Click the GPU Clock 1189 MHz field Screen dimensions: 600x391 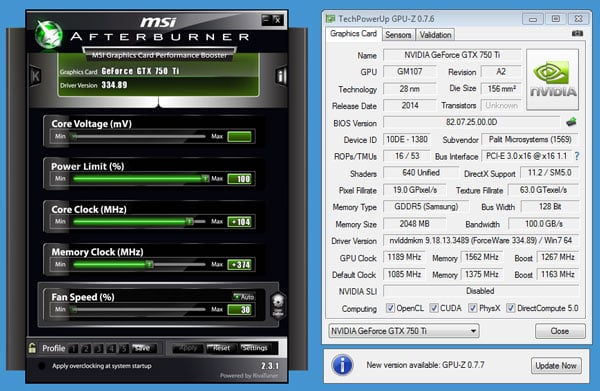click(404, 257)
